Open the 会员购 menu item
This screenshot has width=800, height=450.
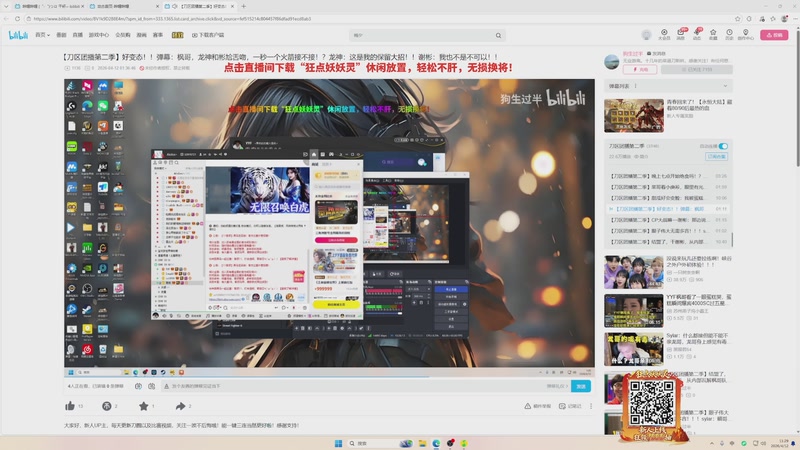pos(122,35)
